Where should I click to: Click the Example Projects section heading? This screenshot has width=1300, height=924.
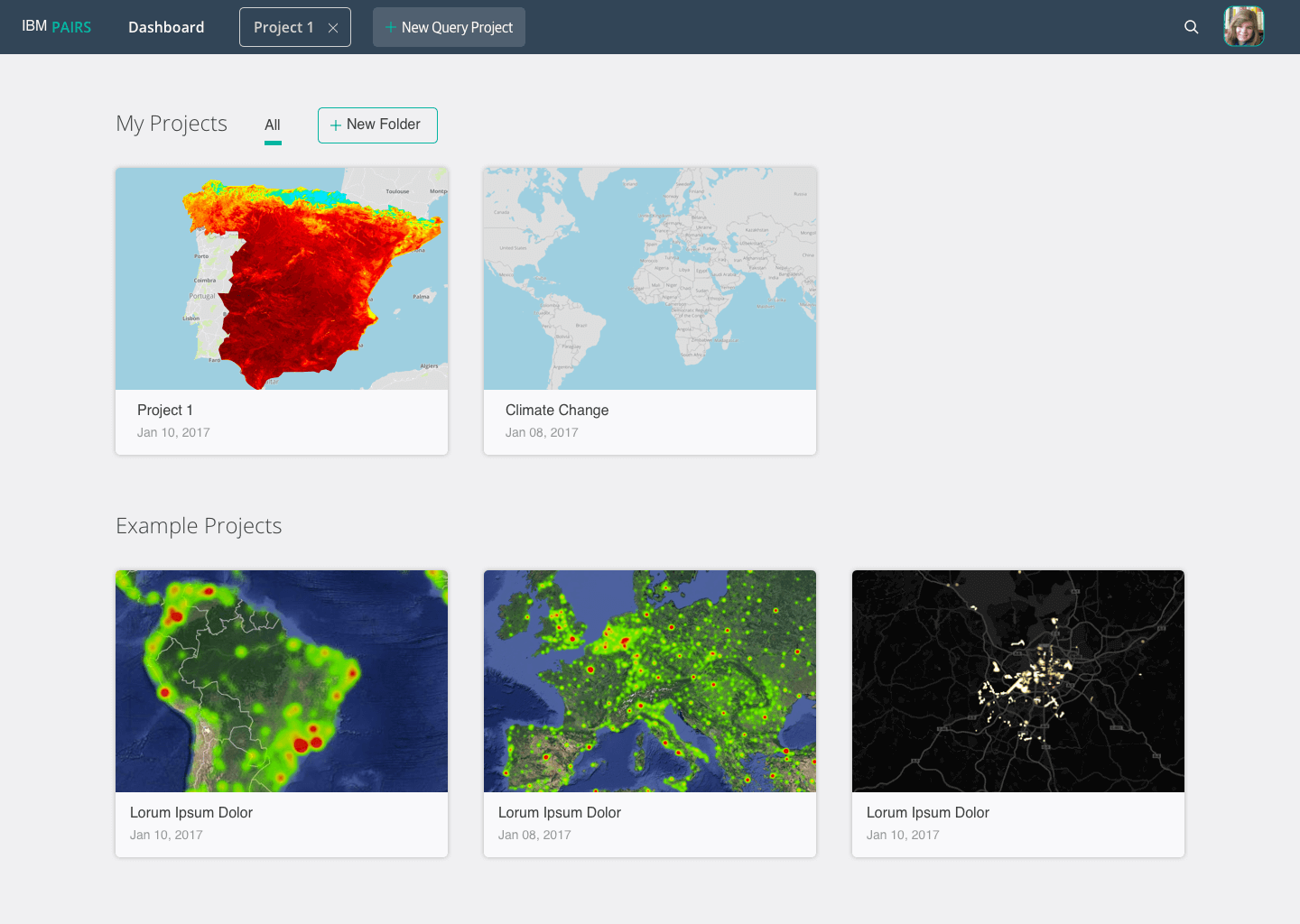tap(199, 525)
